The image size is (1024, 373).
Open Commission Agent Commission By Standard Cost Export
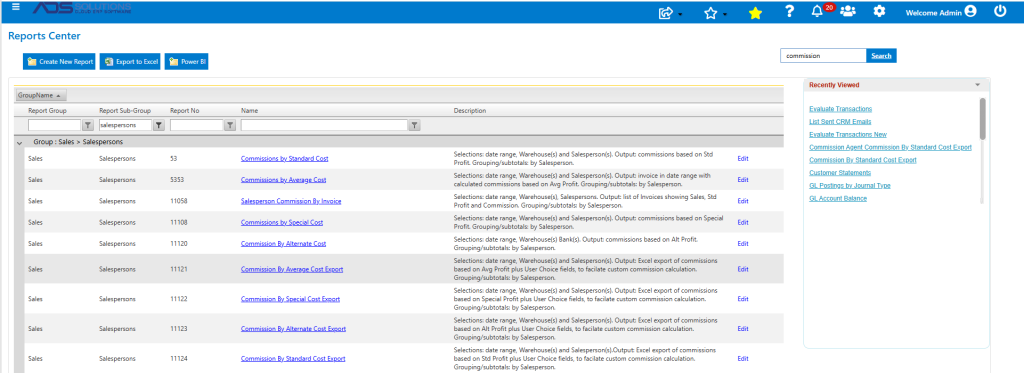890,147
